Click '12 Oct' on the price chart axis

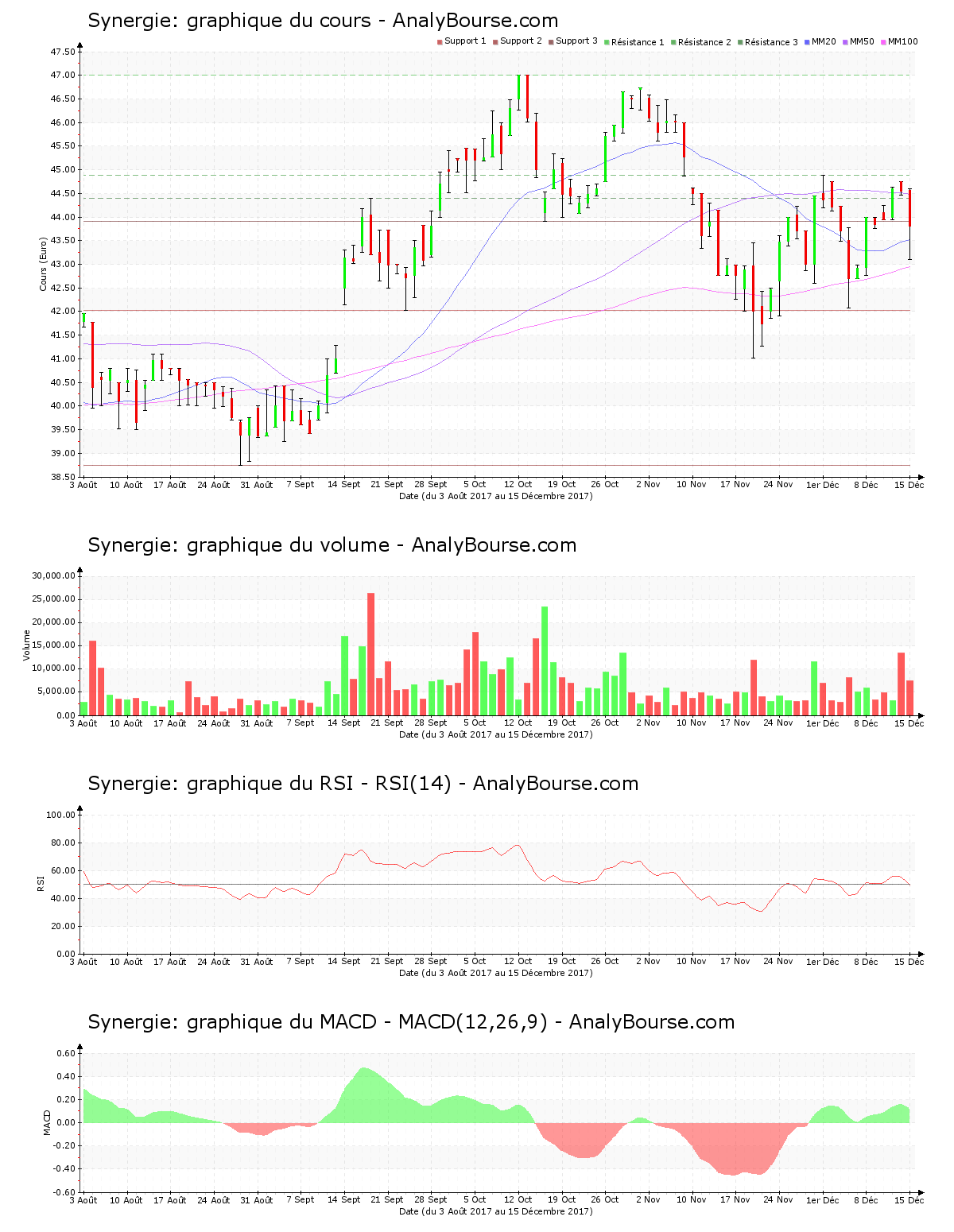[518, 484]
